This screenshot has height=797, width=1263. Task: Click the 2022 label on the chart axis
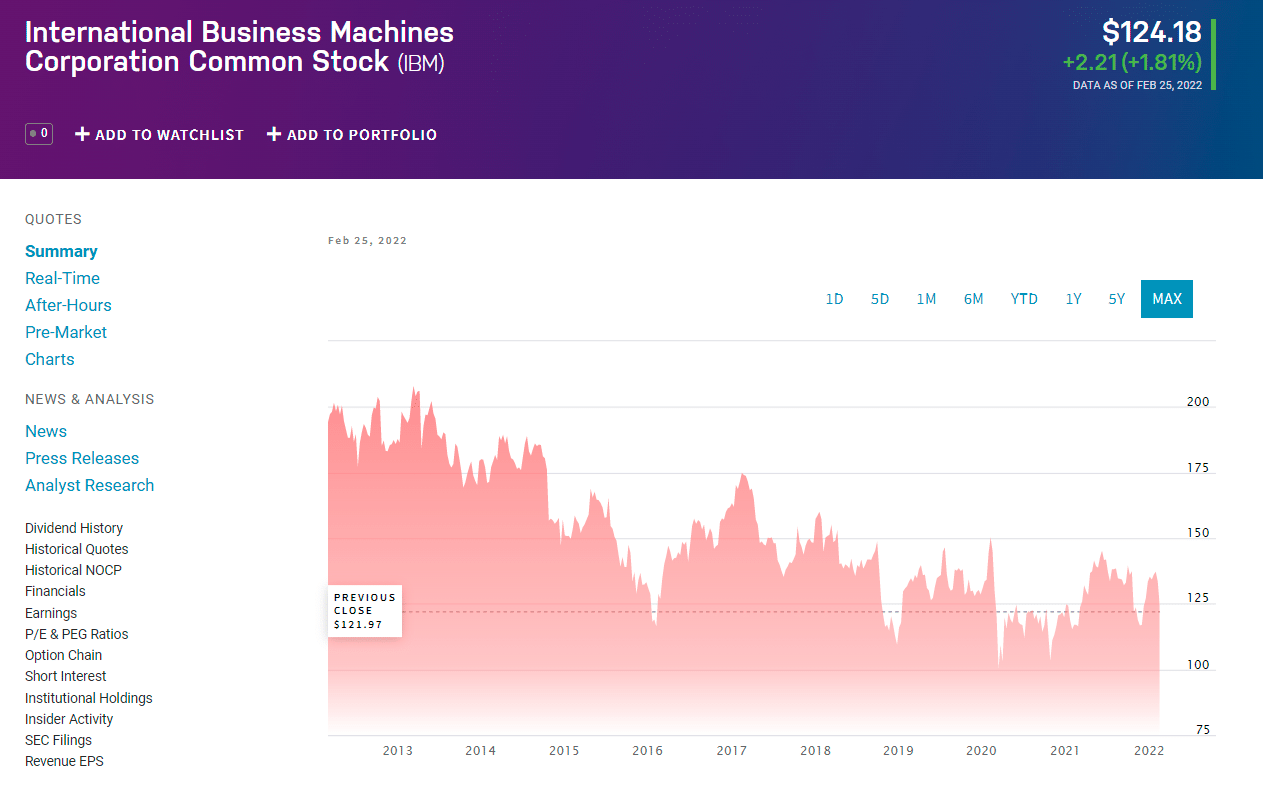pyautogui.click(x=1148, y=751)
